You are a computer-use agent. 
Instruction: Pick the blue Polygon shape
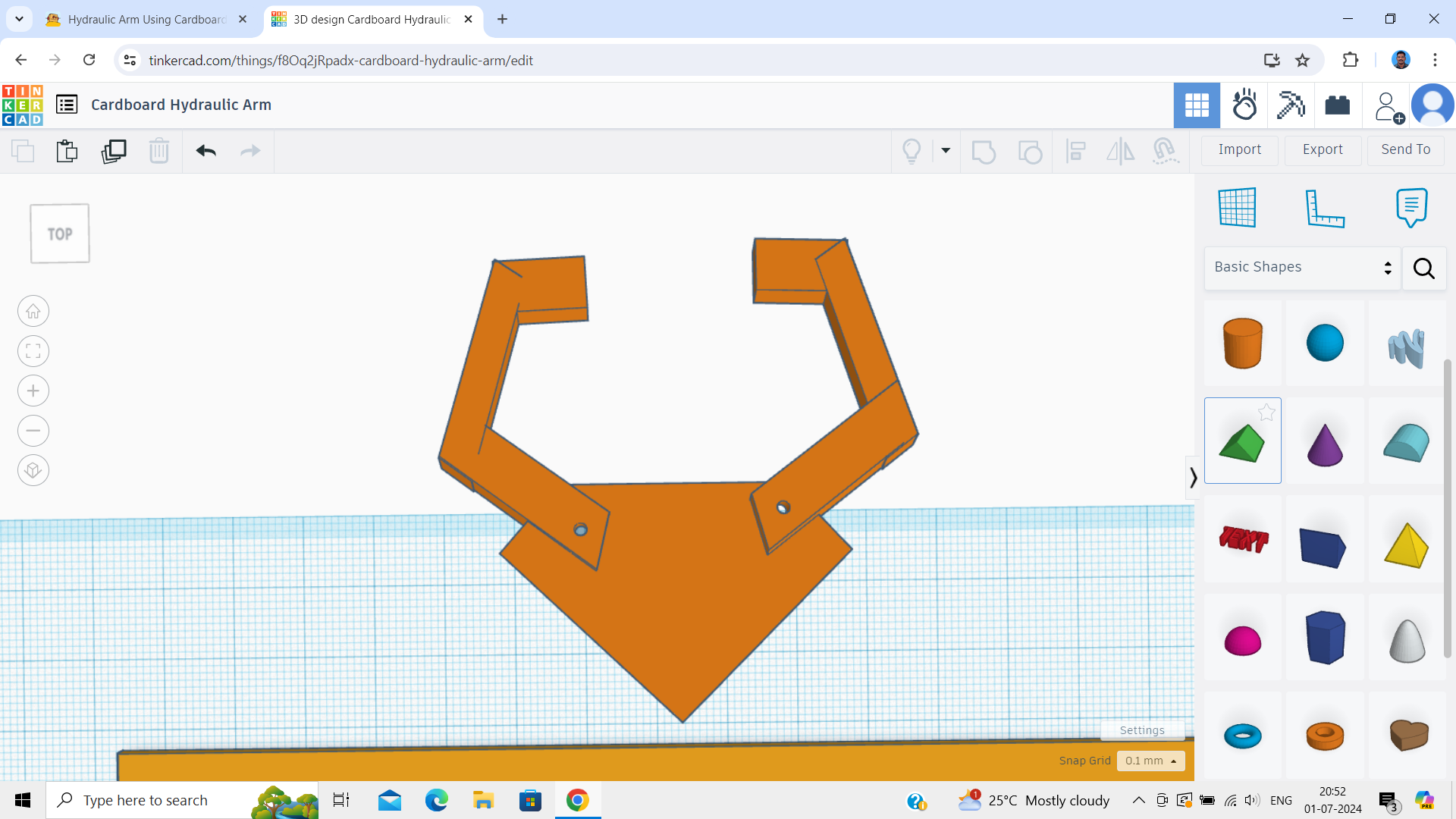tap(1325, 637)
